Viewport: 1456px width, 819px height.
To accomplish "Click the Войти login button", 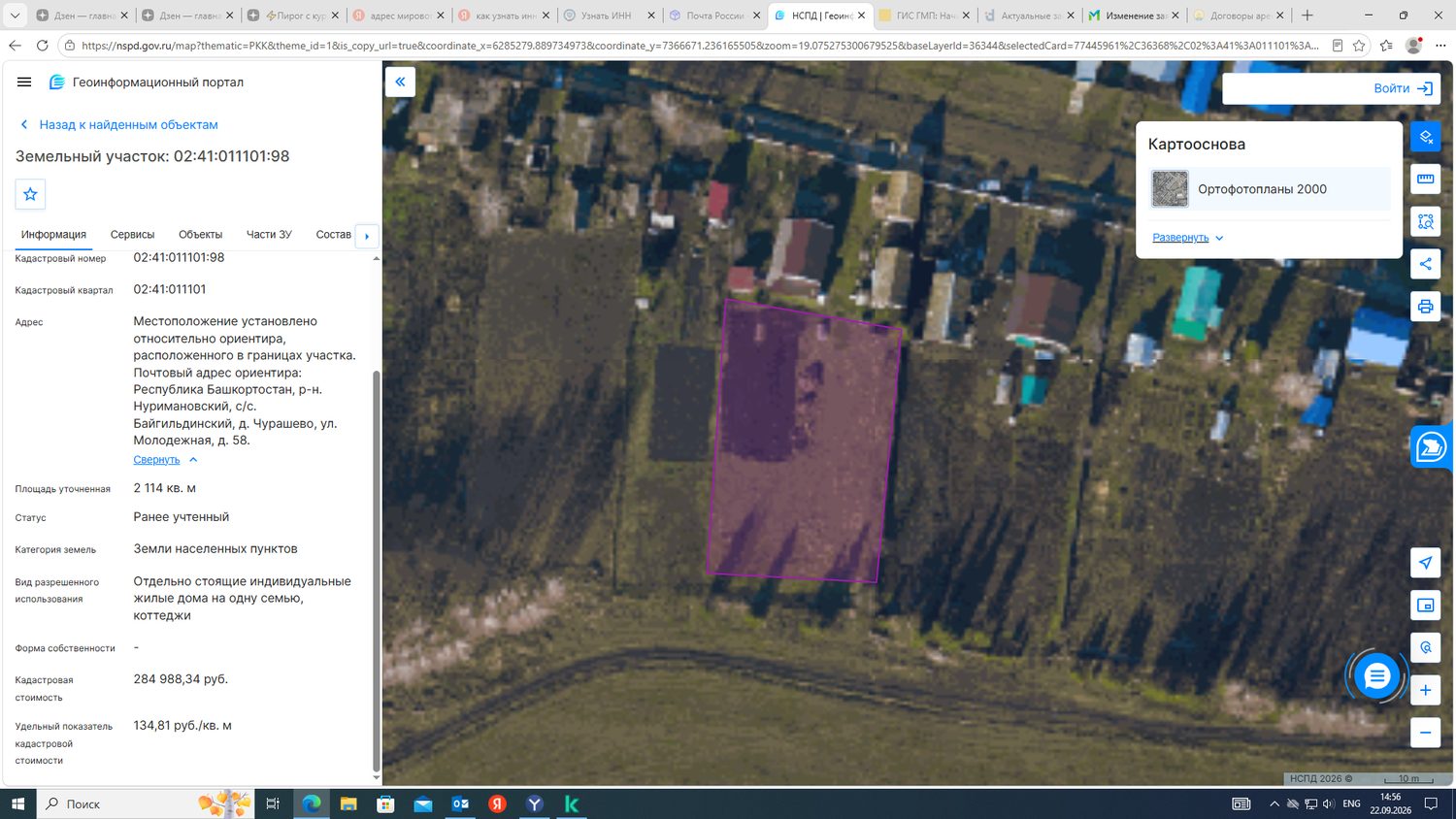I will point(1404,88).
